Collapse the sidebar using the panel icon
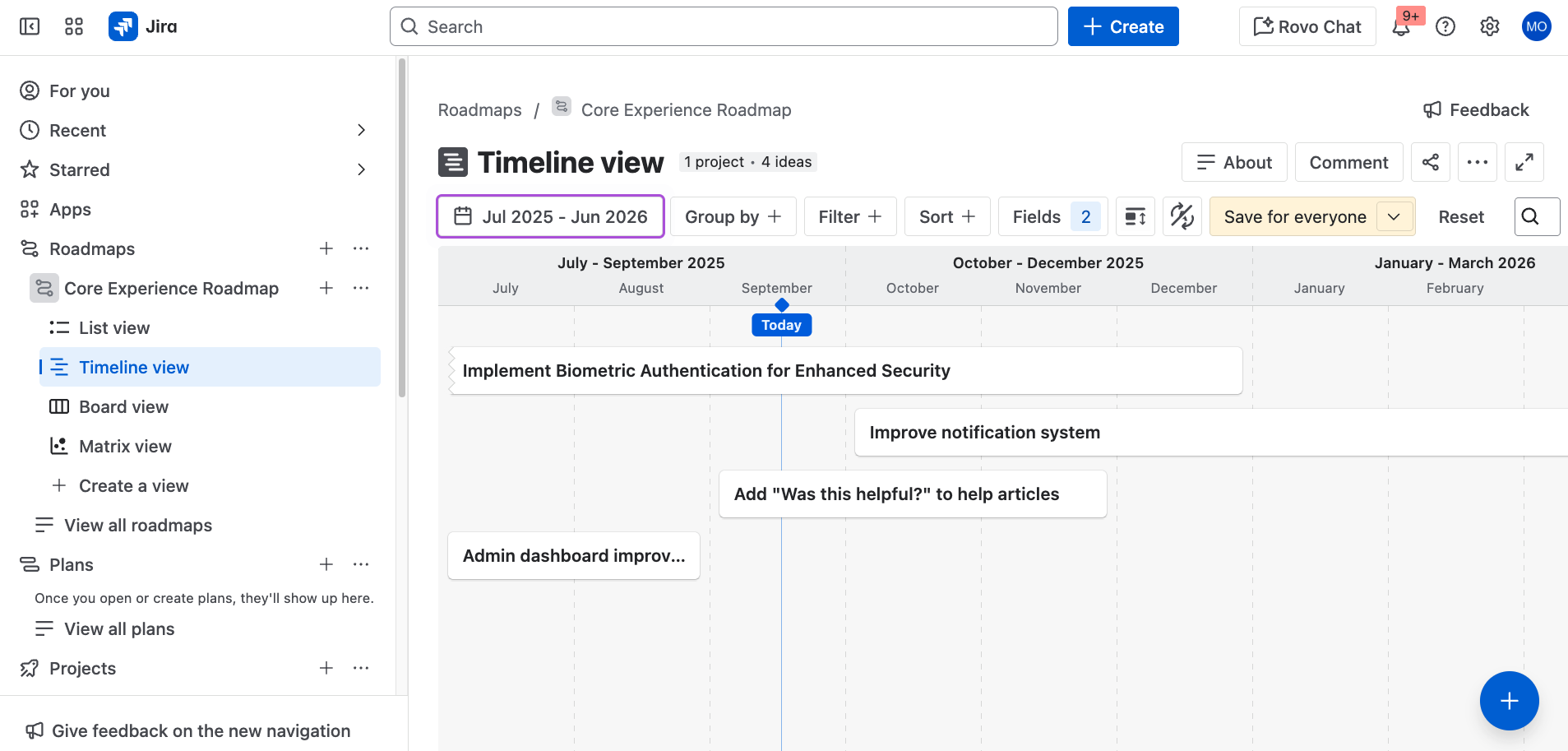 tap(30, 26)
